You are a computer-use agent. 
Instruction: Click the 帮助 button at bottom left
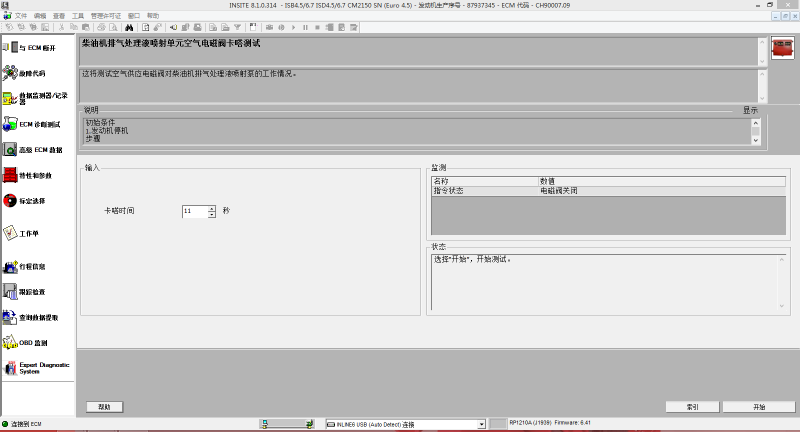click(x=105, y=407)
